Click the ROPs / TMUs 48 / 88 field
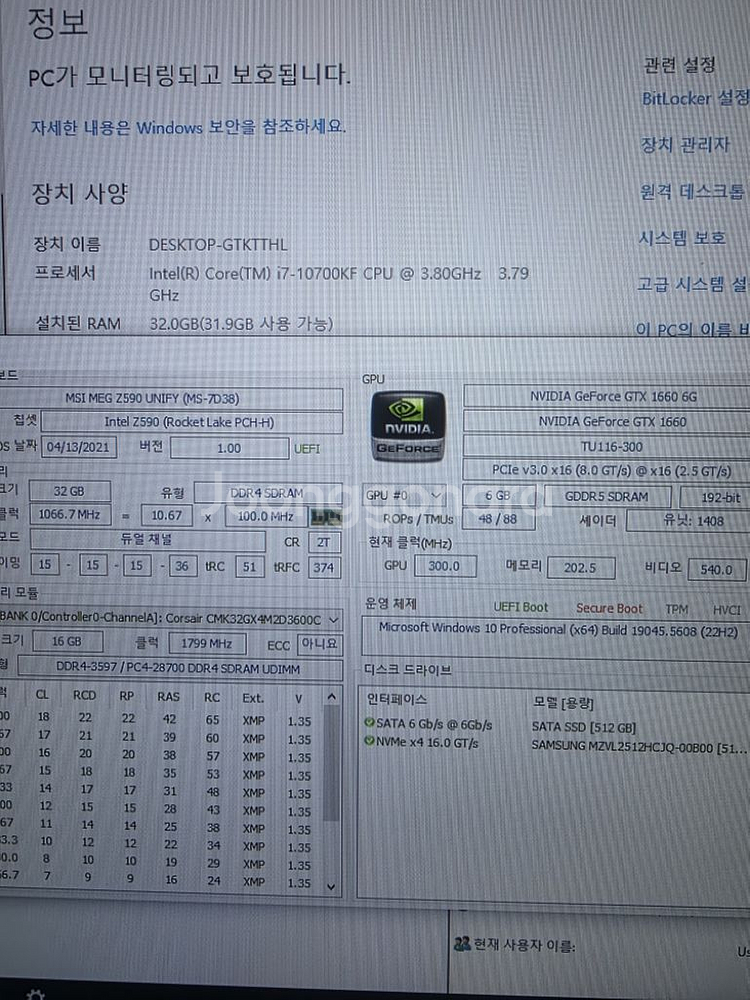 coord(497,519)
